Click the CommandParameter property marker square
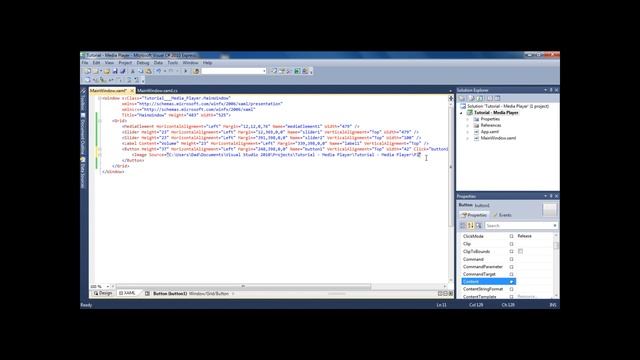 click(x=511, y=267)
